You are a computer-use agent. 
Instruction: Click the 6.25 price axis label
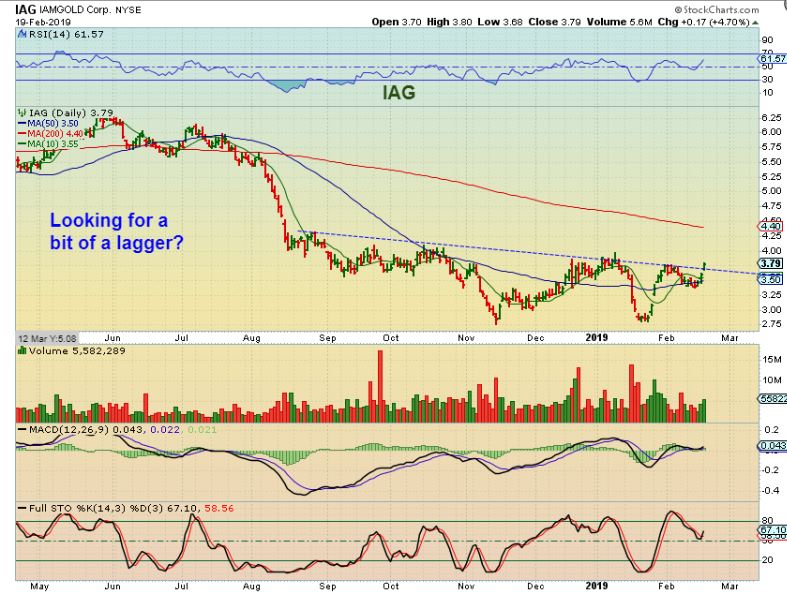coord(771,117)
